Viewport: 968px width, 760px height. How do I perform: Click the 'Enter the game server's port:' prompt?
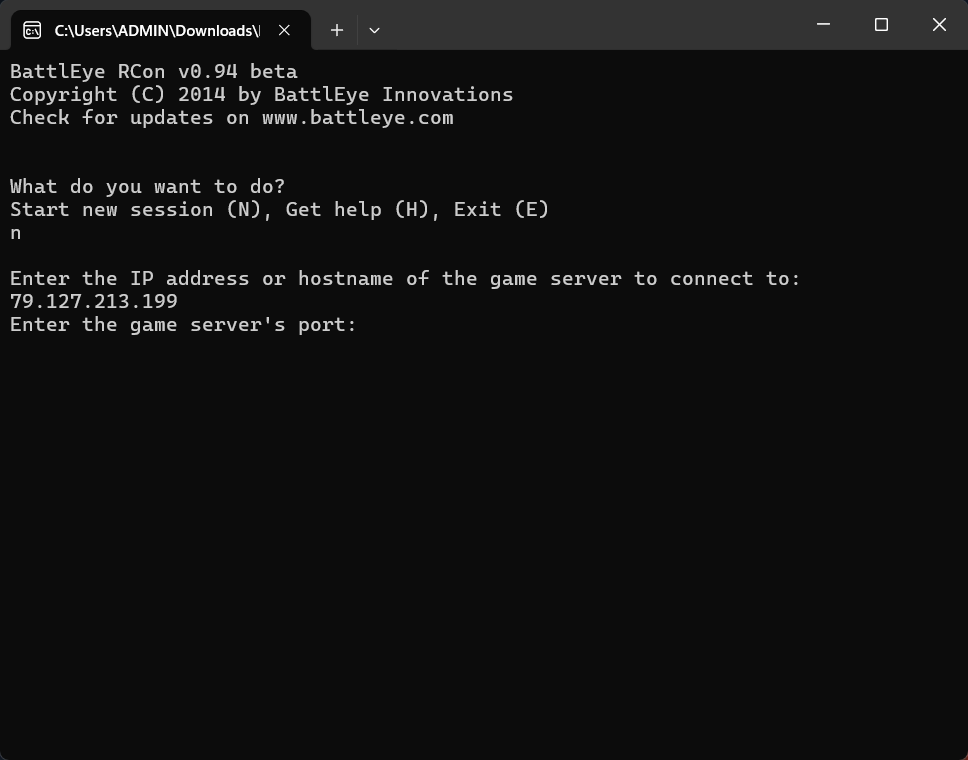(x=183, y=325)
